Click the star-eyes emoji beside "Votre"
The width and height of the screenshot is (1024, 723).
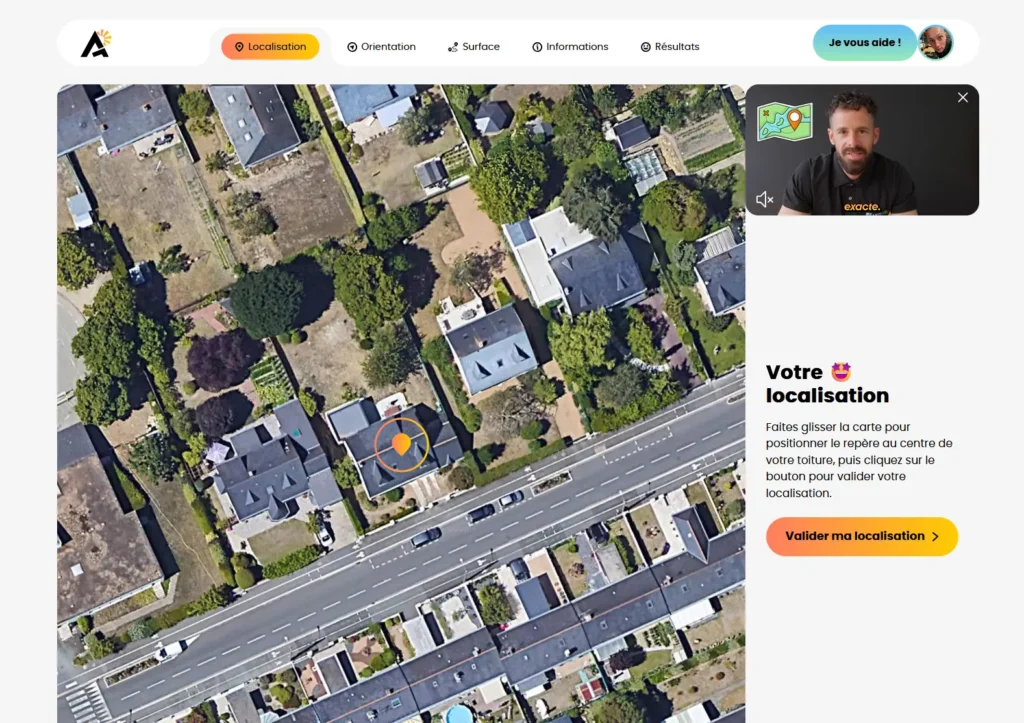(x=841, y=372)
